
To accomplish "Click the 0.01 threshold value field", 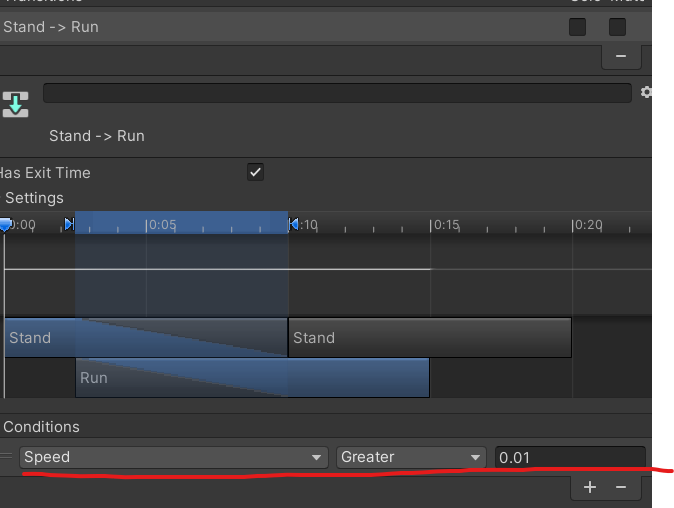I will point(569,457).
